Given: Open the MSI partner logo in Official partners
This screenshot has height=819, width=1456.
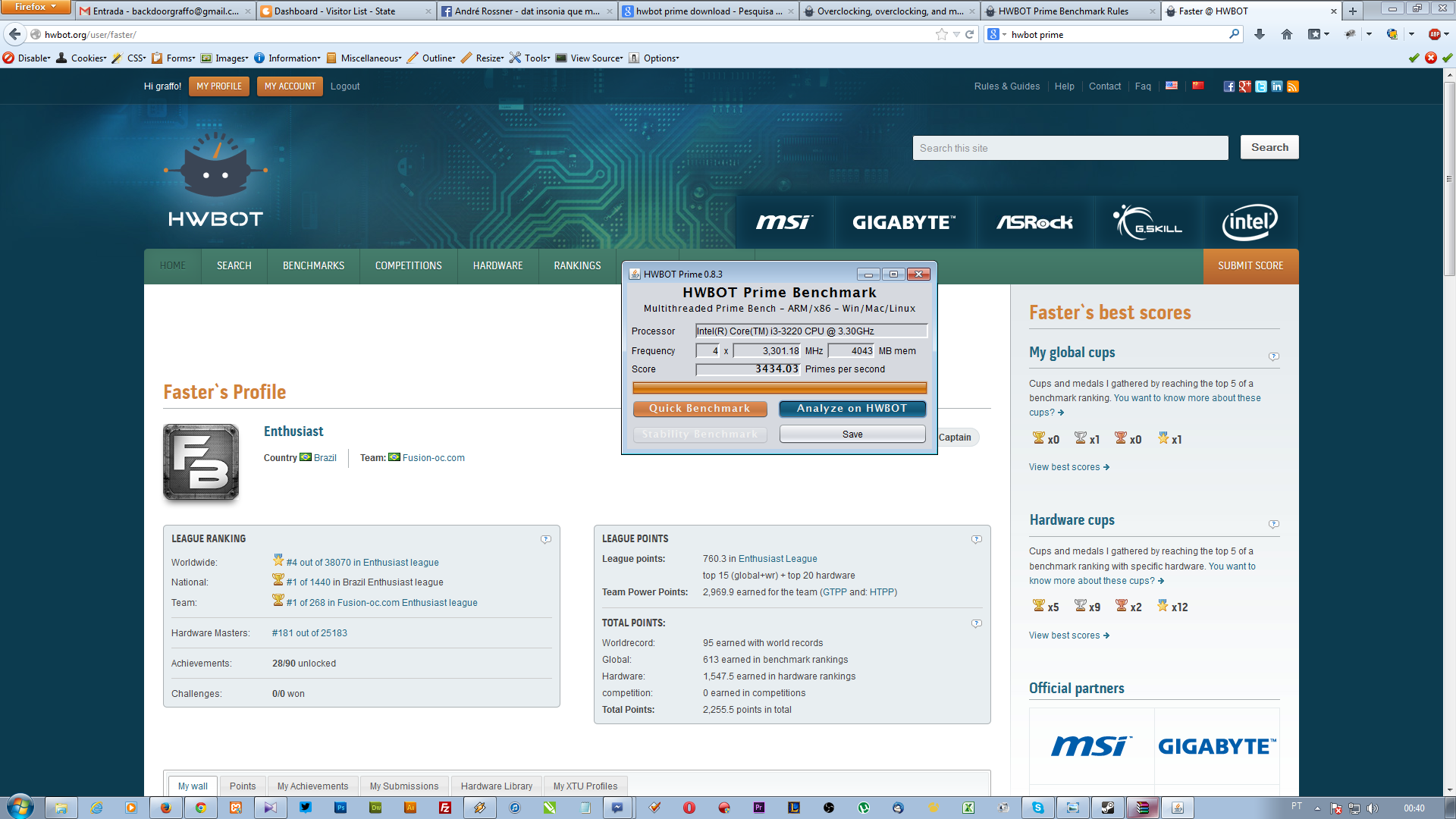Looking at the screenshot, I should [x=1092, y=746].
